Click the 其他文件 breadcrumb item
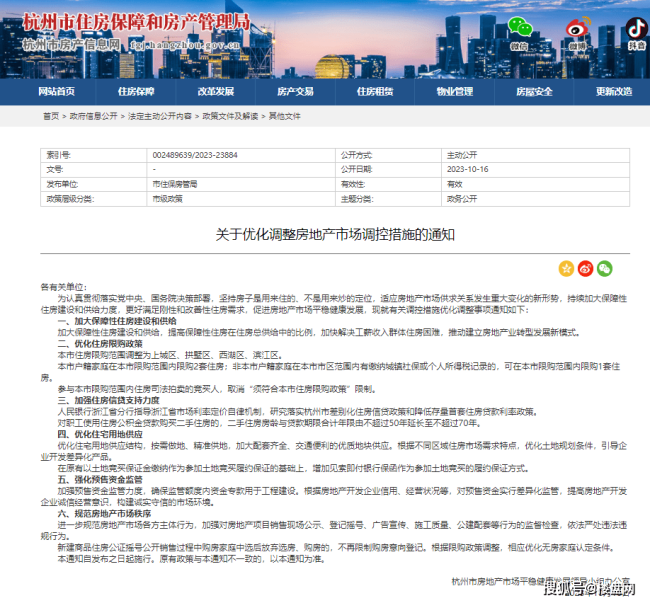This screenshot has height=603, width=650. pos(284,117)
